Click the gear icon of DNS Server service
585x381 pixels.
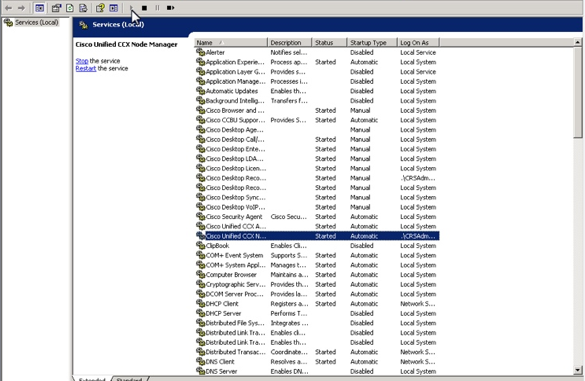200,371
